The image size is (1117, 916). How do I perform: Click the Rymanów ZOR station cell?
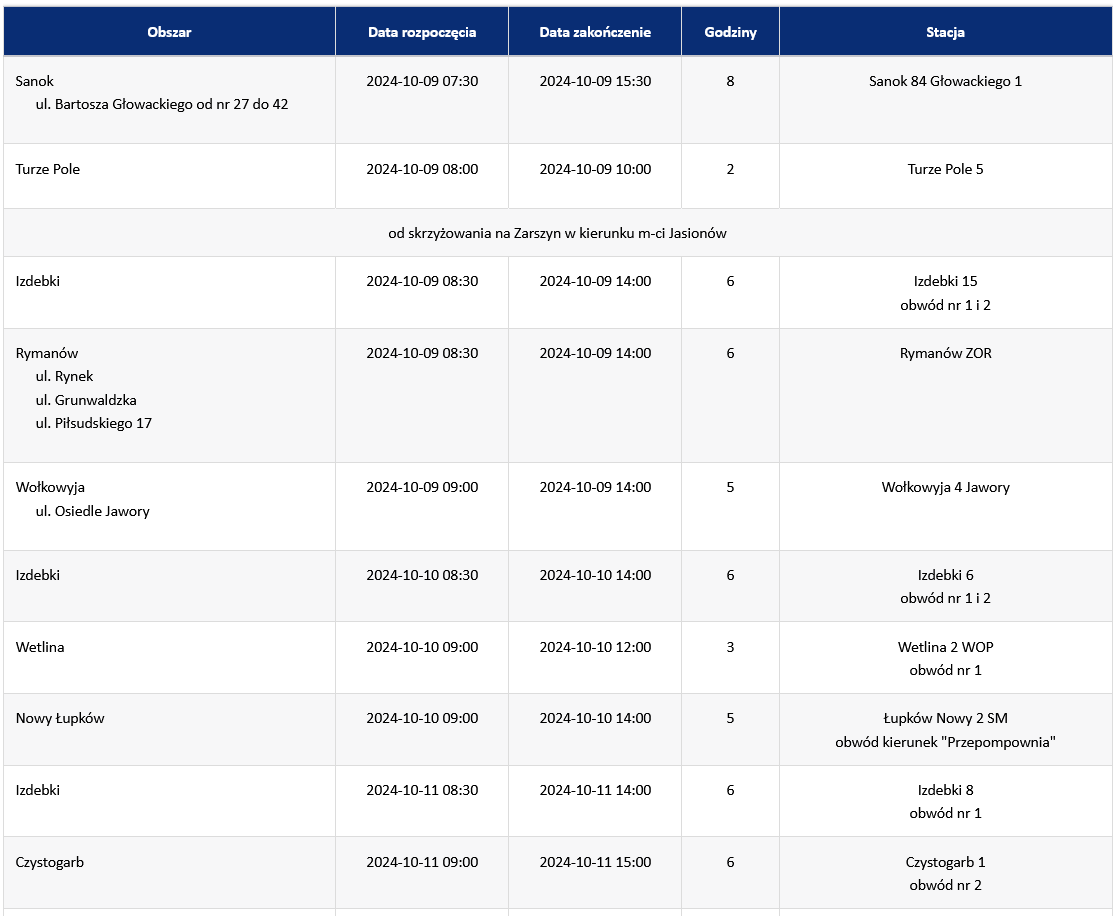coord(945,395)
